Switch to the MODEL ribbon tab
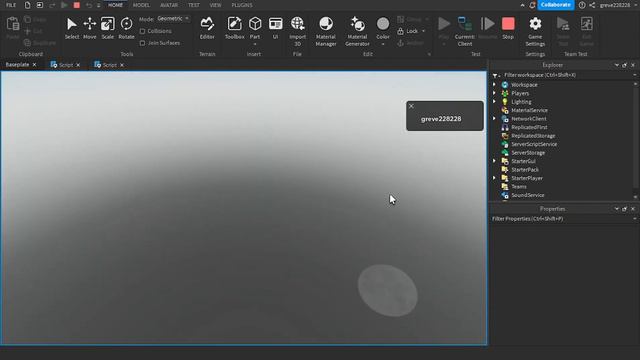The width and height of the screenshot is (640, 360). pos(141,5)
